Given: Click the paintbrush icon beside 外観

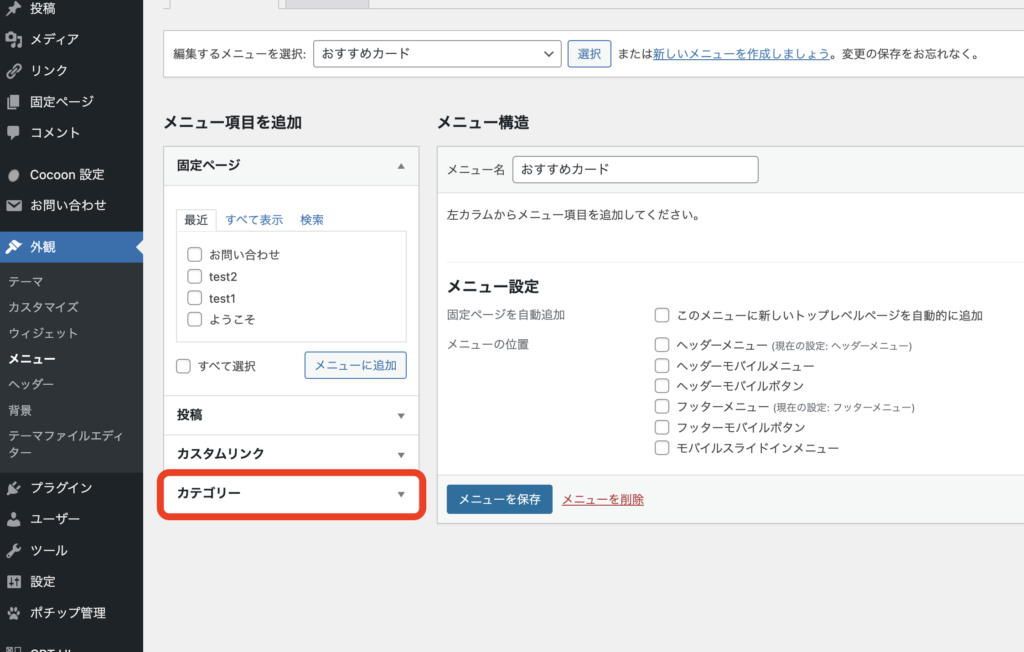Looking at the screenshot, I should 14,247.
